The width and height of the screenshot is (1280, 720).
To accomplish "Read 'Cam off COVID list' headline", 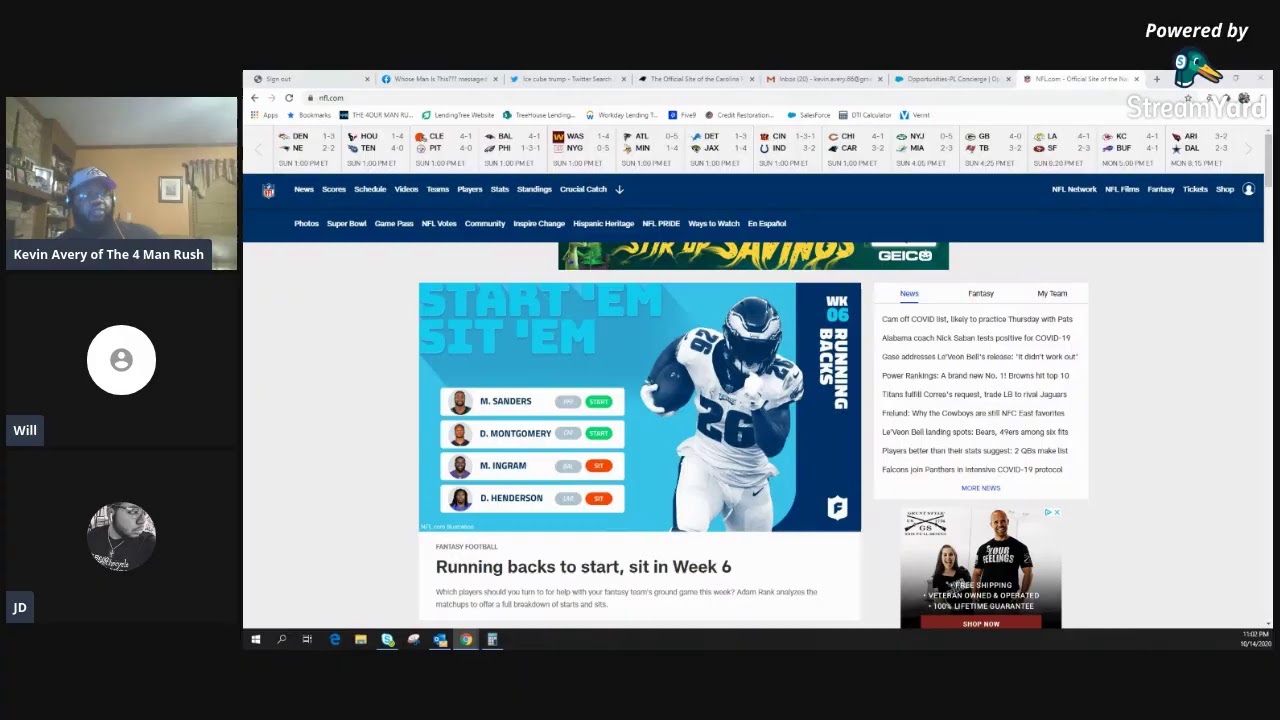I will point(977,319).
